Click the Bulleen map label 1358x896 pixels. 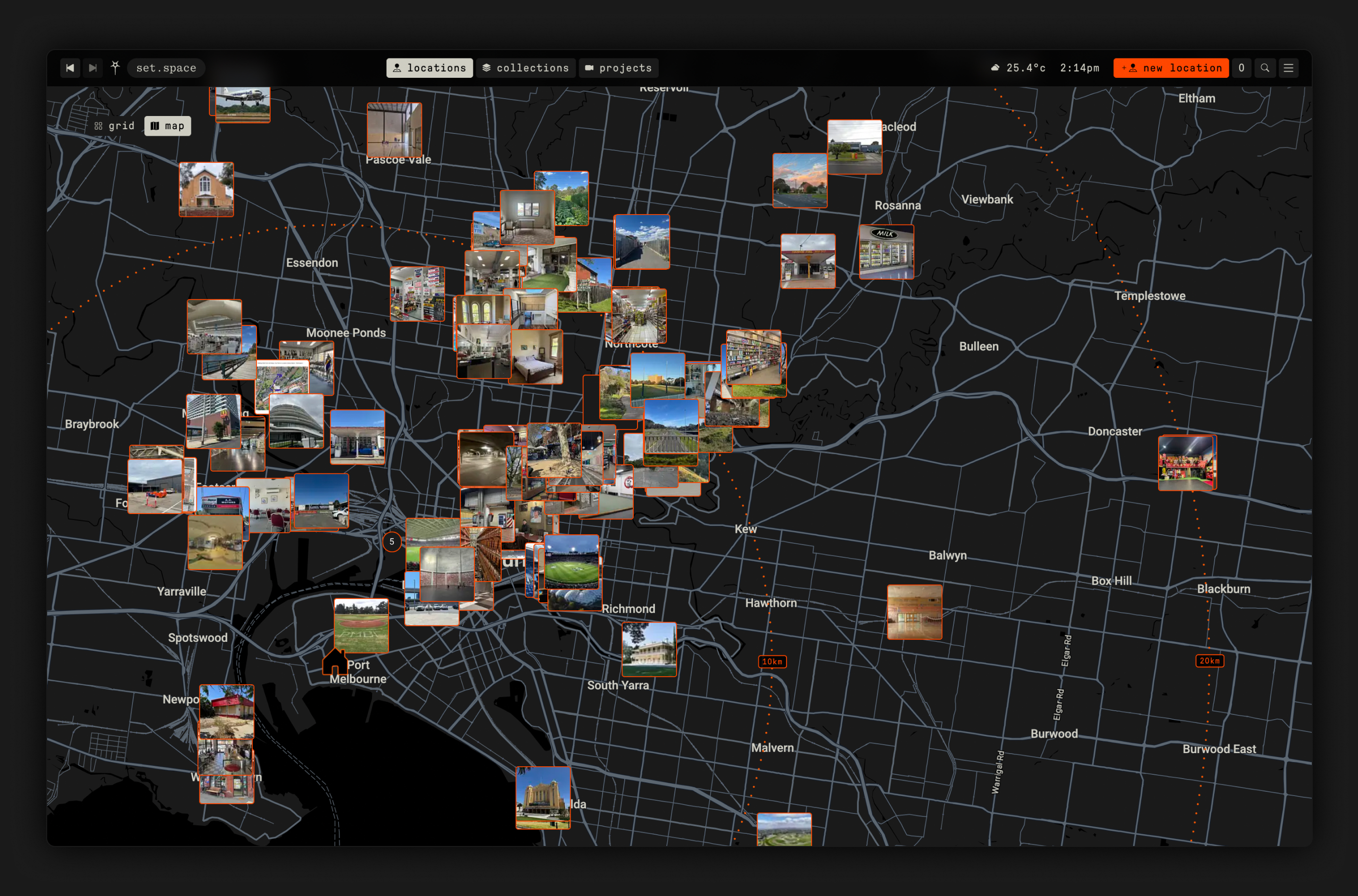pyautogui.click(x=978, y=346)
